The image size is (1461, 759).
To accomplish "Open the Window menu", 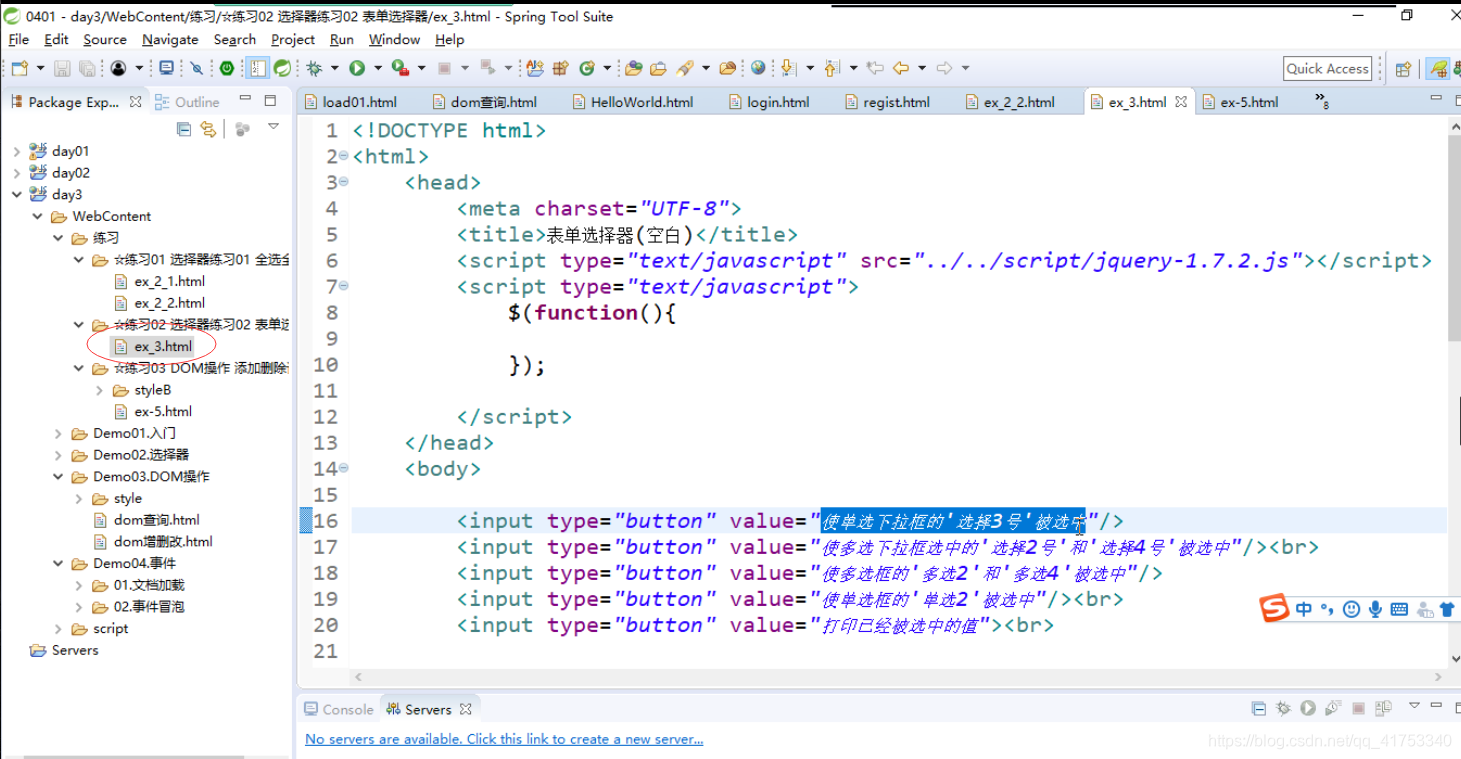I will pyautogui.click(x=394, y=39).
